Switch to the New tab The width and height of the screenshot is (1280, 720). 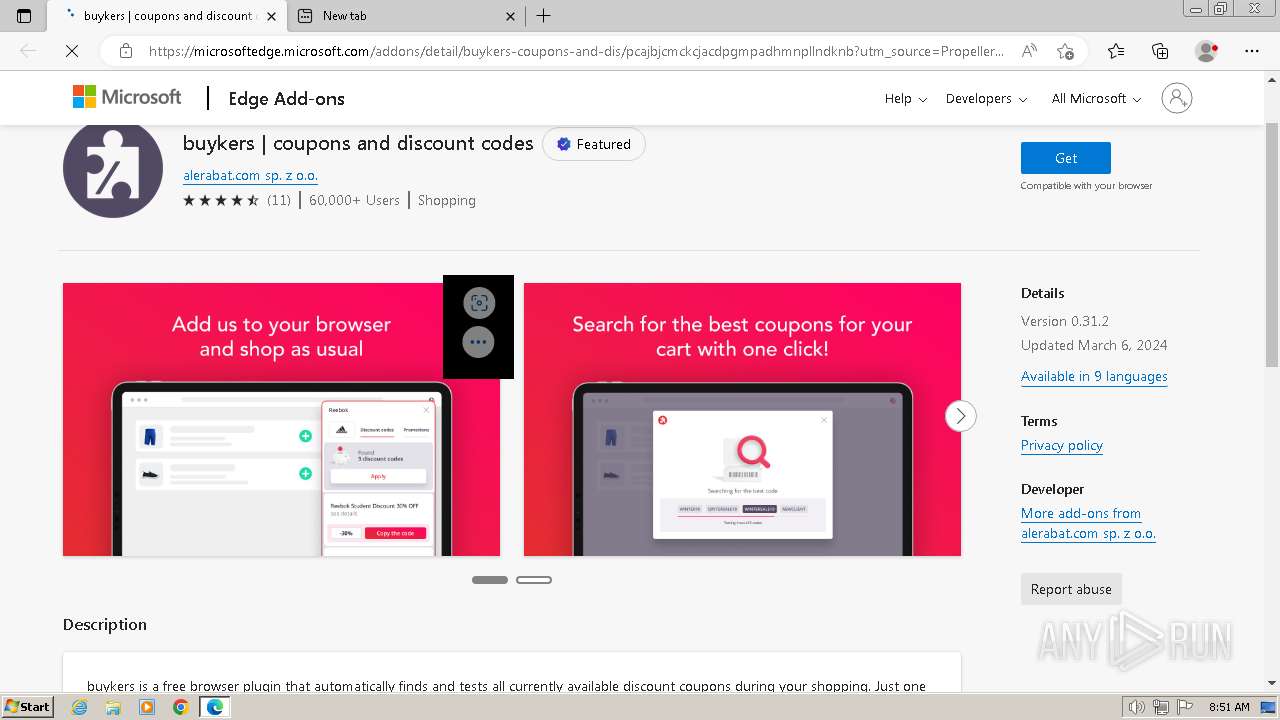pos(406,16)
